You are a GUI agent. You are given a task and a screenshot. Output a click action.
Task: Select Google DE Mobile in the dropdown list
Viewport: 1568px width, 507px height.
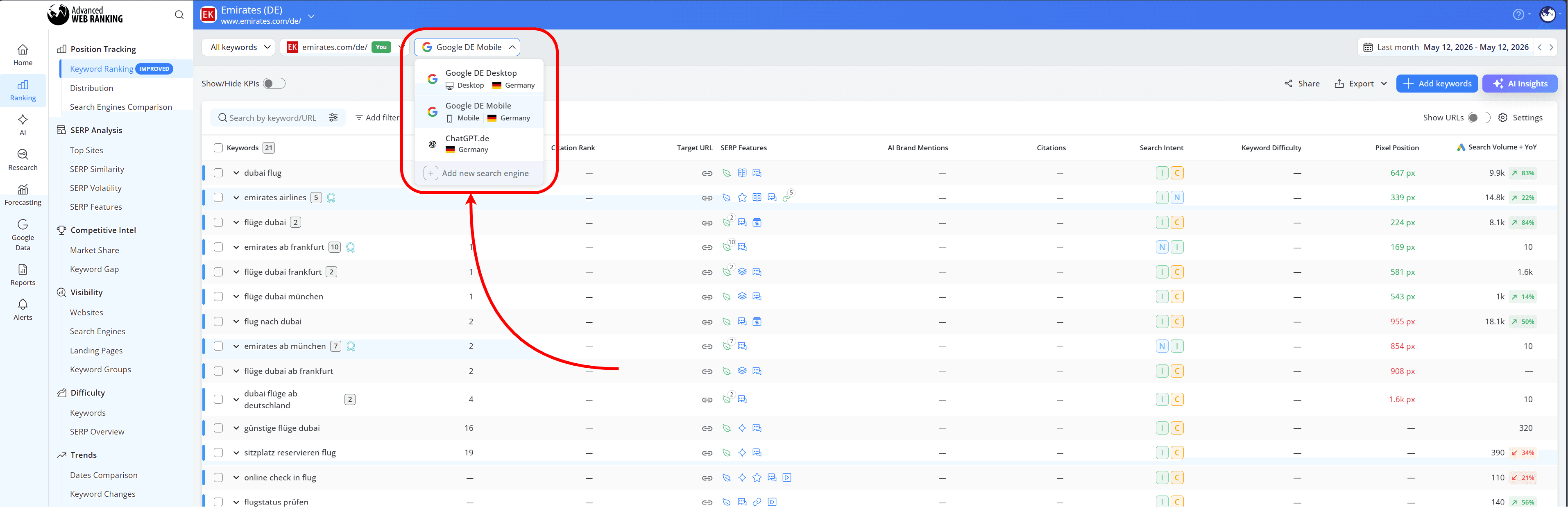tap(479, 111)
